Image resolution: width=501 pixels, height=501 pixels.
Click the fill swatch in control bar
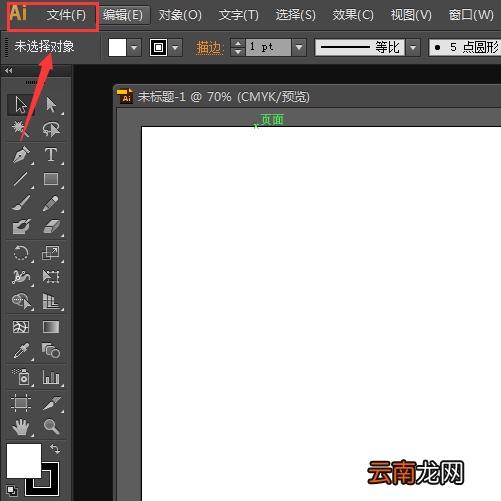[x=117, y=47]
